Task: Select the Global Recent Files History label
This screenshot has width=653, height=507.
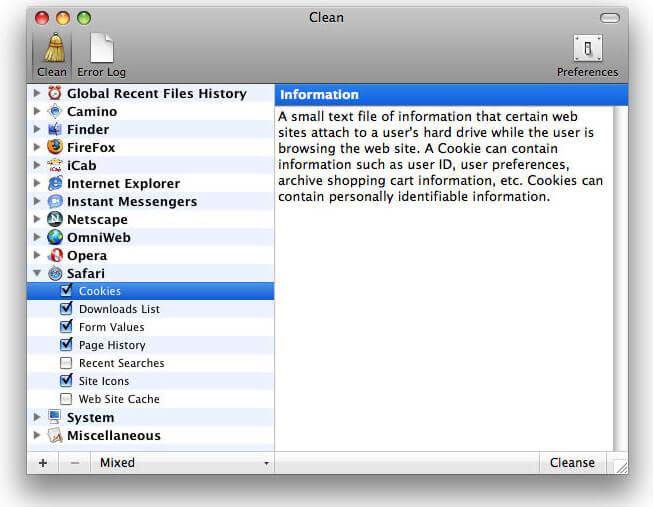Action: point(157,93)
